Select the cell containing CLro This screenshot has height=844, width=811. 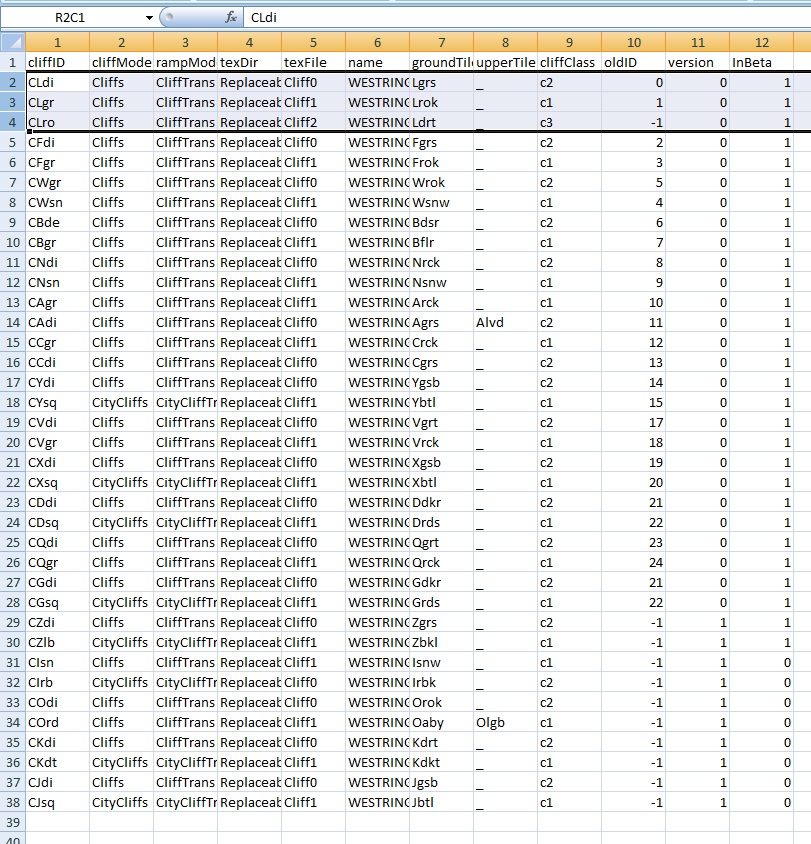pos(58,122)
